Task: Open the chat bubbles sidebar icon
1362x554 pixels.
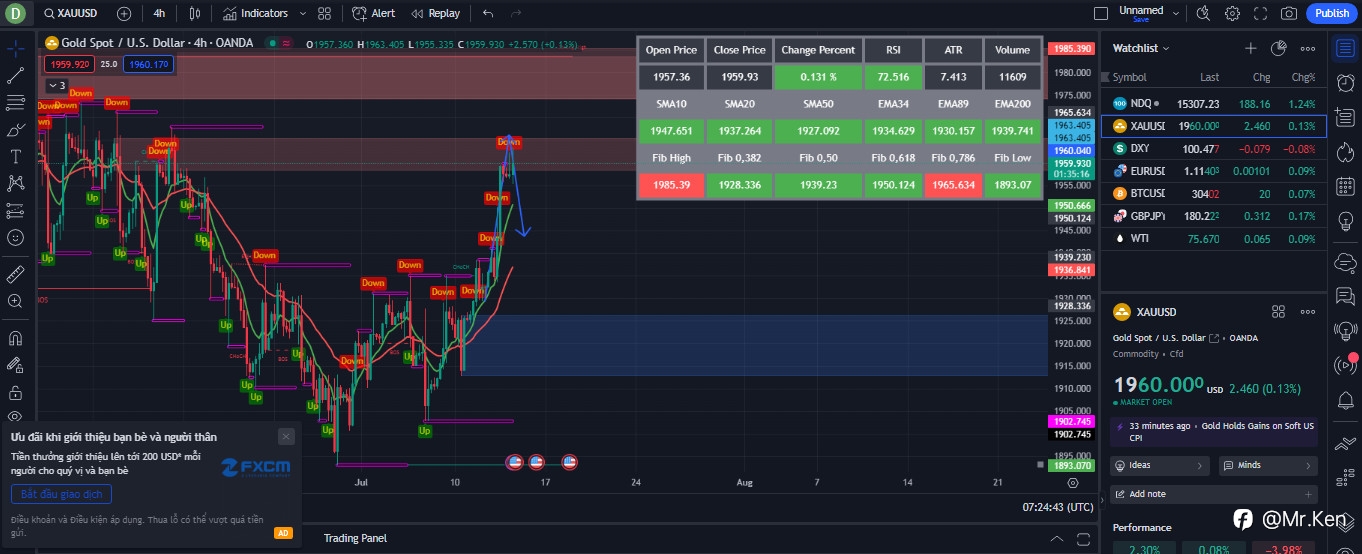Action: 1345,296
